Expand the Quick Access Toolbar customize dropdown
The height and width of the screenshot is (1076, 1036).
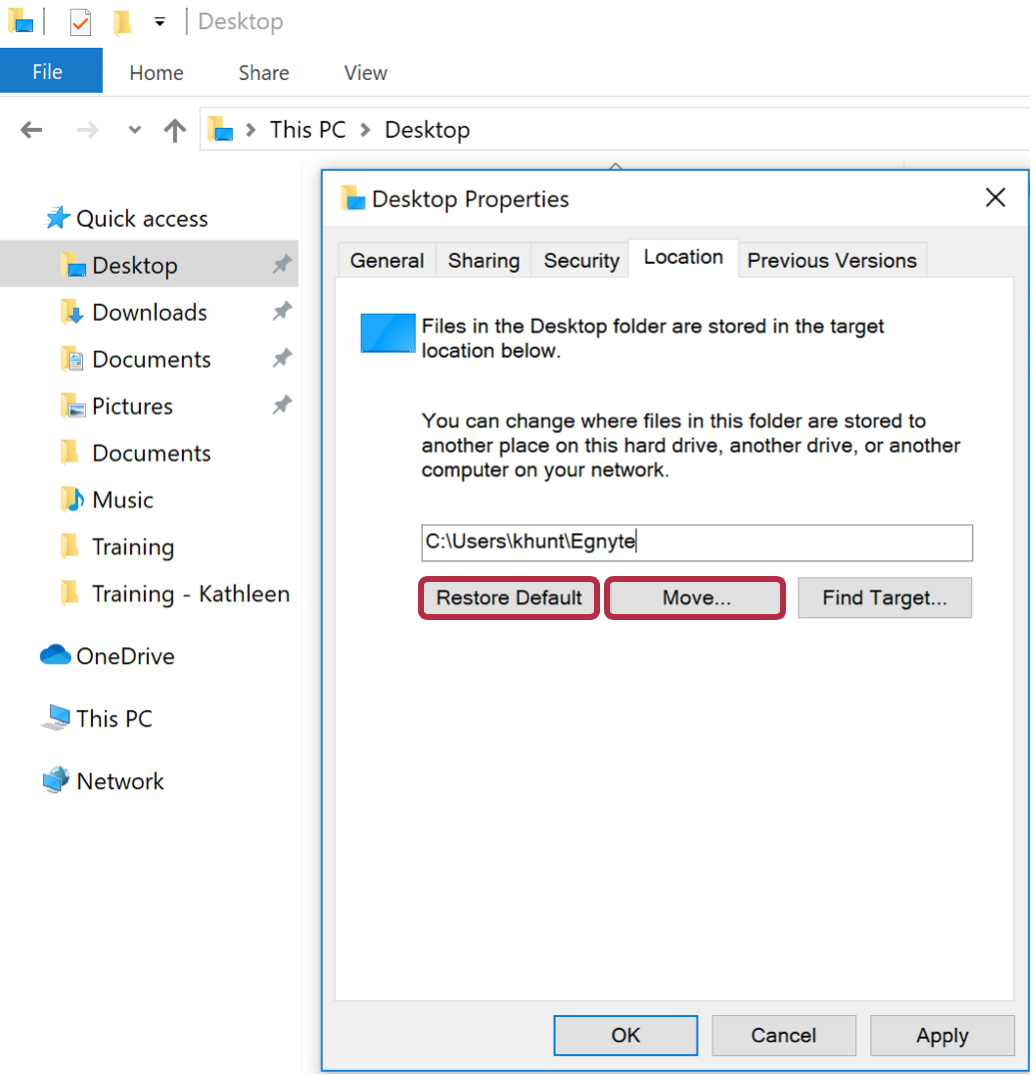(x=160, y=21)
